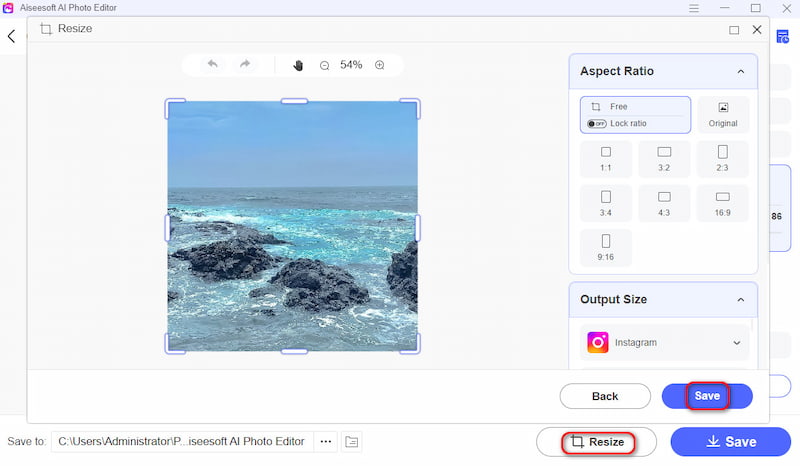The image size is (800, 466).
Task: Click the Save button in Resize dialog
Action: [x=707, y=396]
